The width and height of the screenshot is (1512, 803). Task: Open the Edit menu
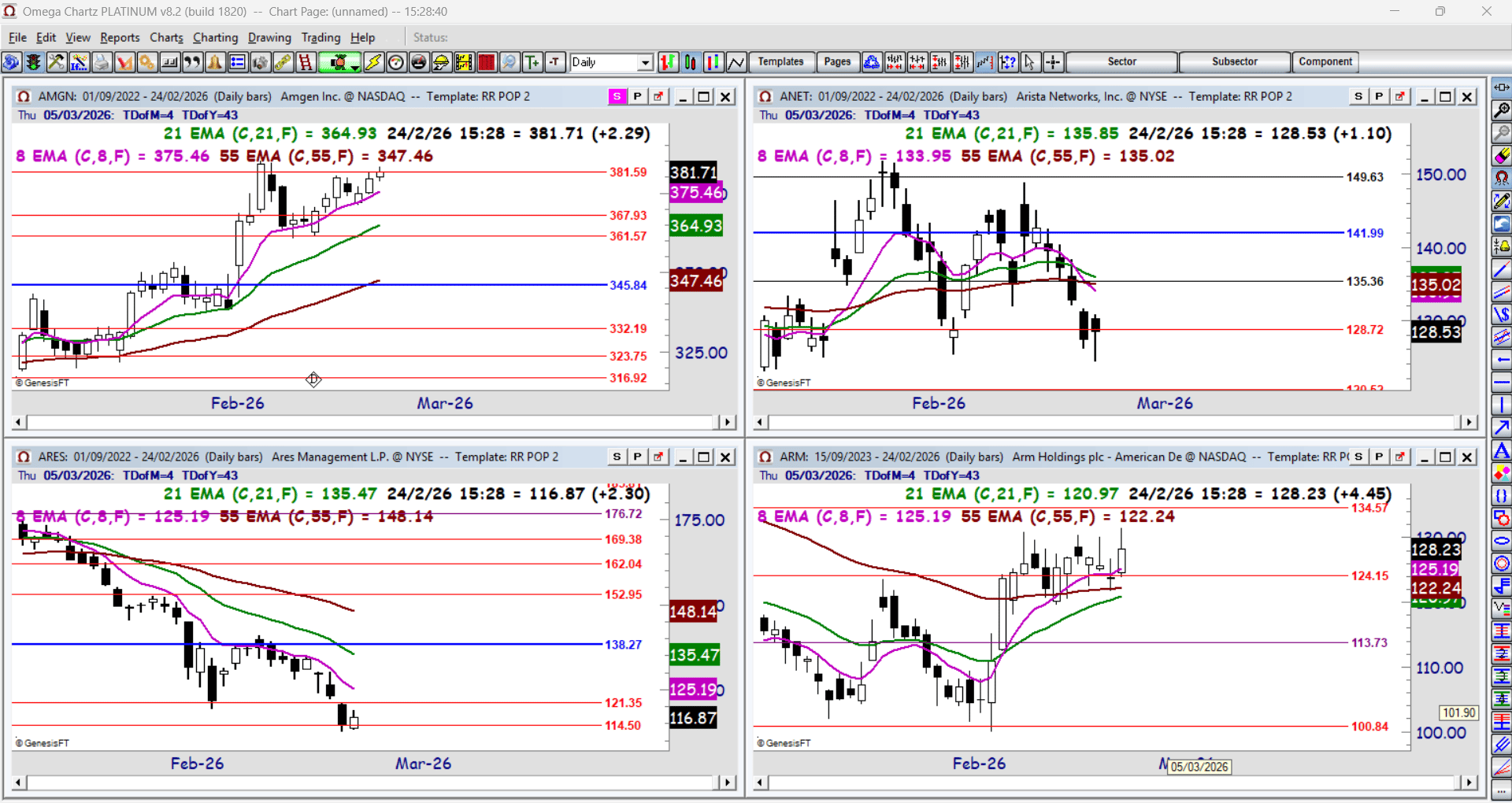pyautogui.click(x=46, y=38)
